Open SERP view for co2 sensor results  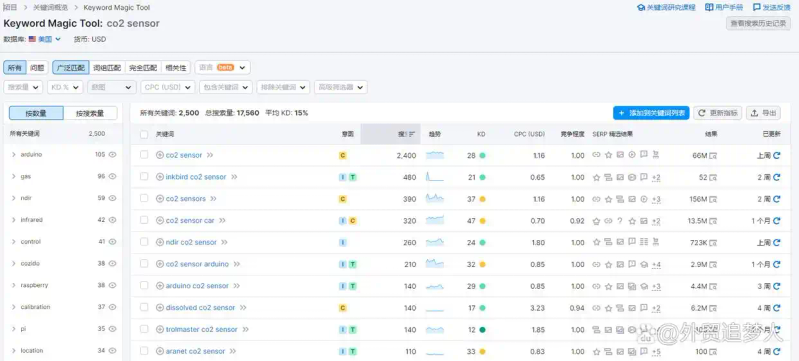coord(713,156)
